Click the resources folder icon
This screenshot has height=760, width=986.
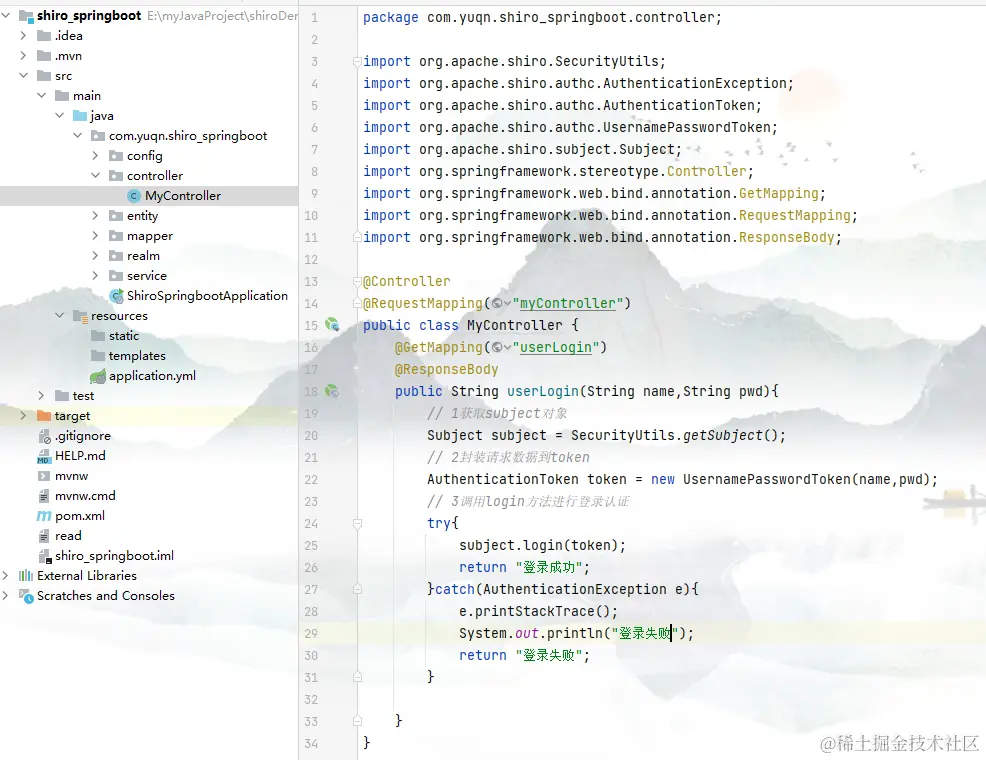coord(80,316)
